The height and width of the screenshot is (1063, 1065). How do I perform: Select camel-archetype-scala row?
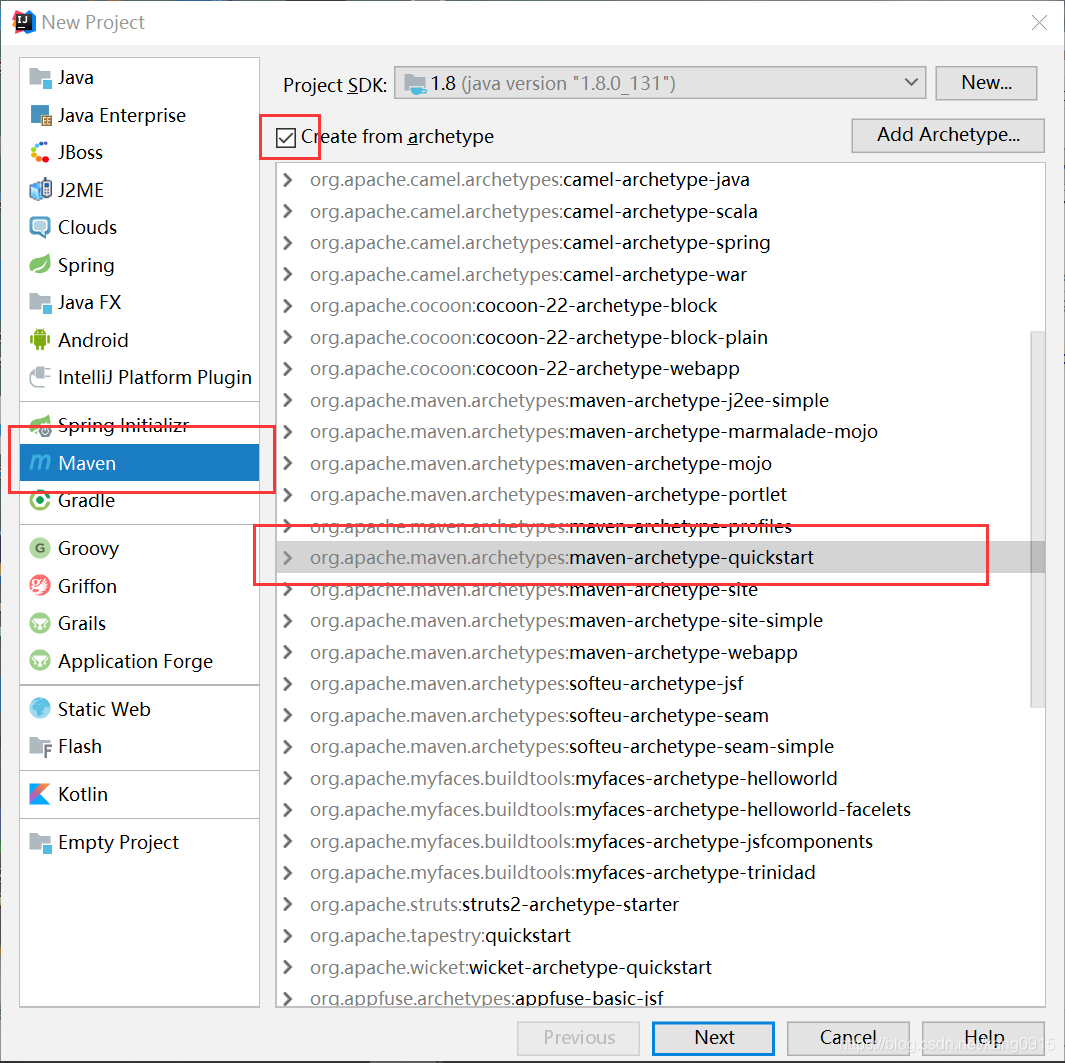coord(660,212)
